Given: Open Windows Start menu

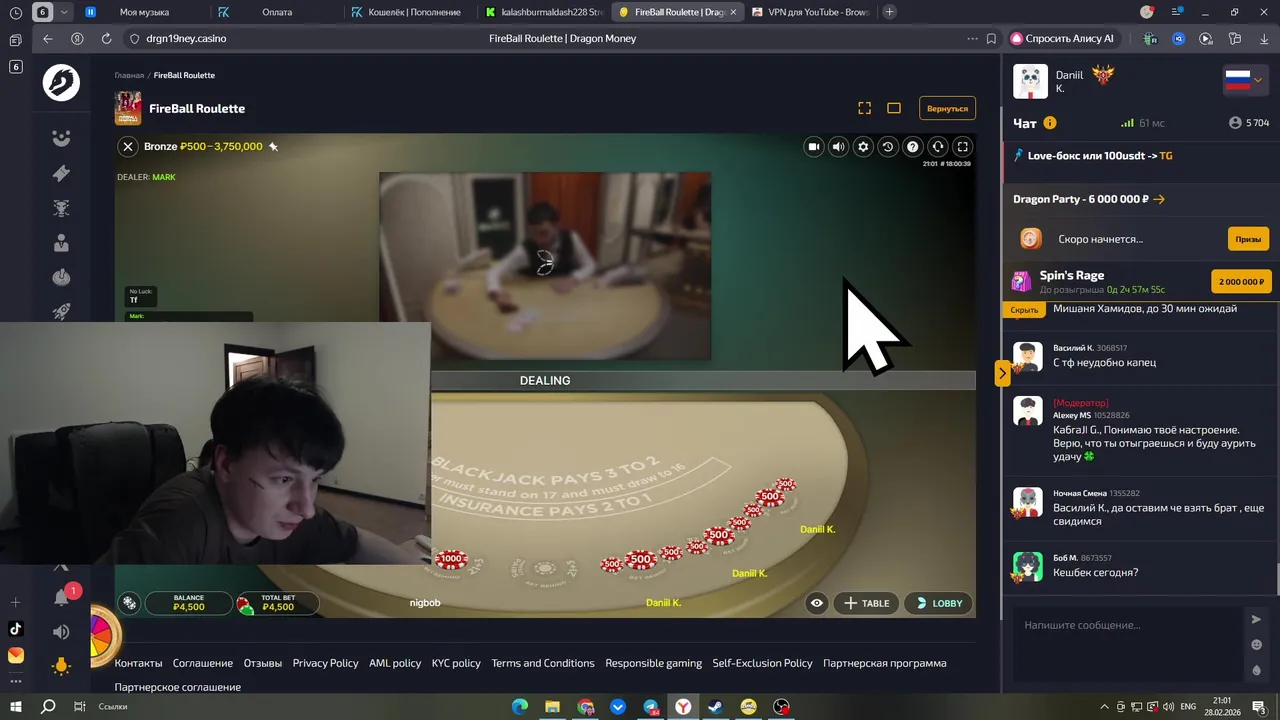Looking at the screenshot, I should [x=16, y=706].
